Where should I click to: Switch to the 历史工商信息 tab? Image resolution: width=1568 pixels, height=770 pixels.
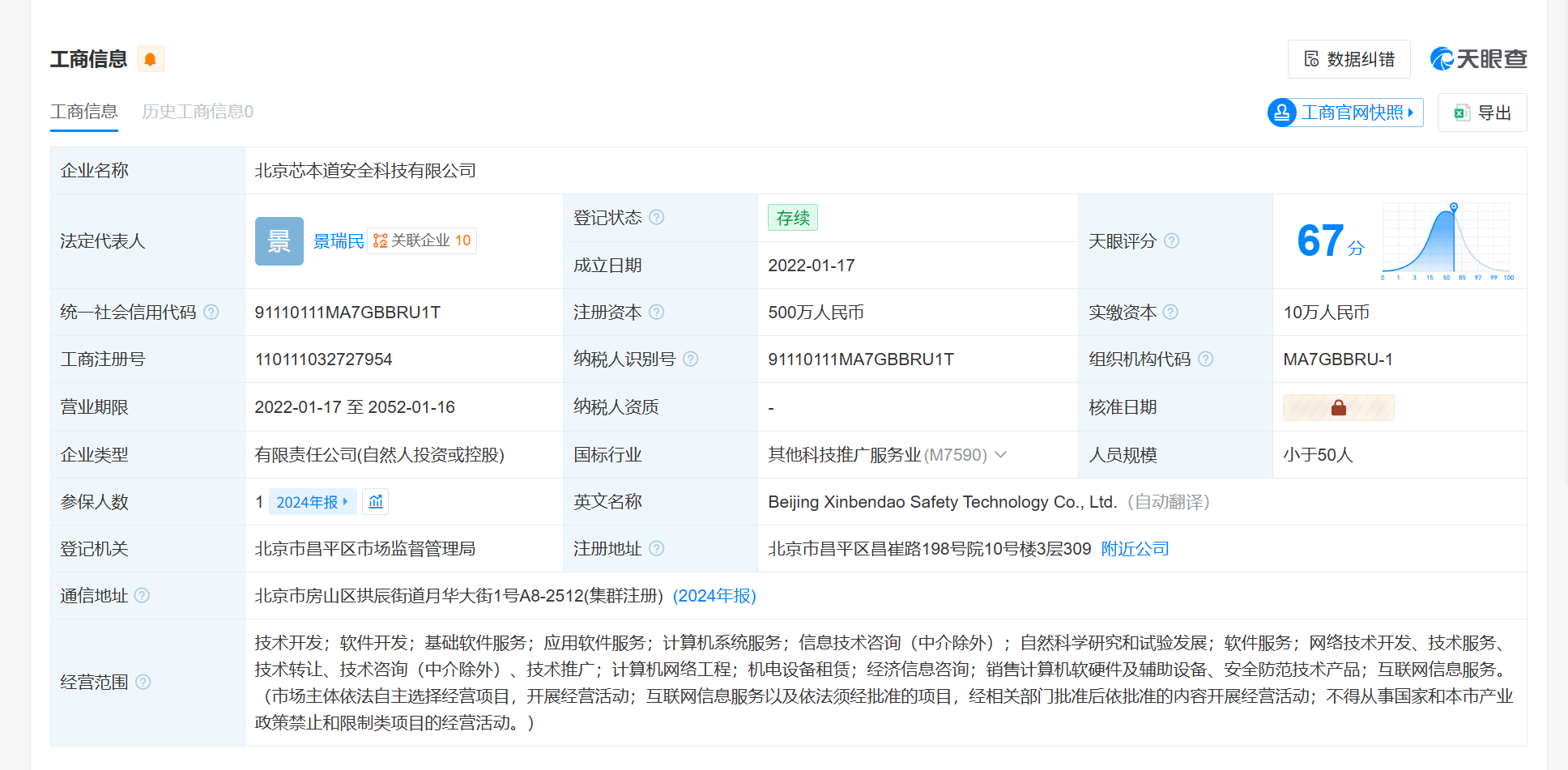tap(197, 112)
